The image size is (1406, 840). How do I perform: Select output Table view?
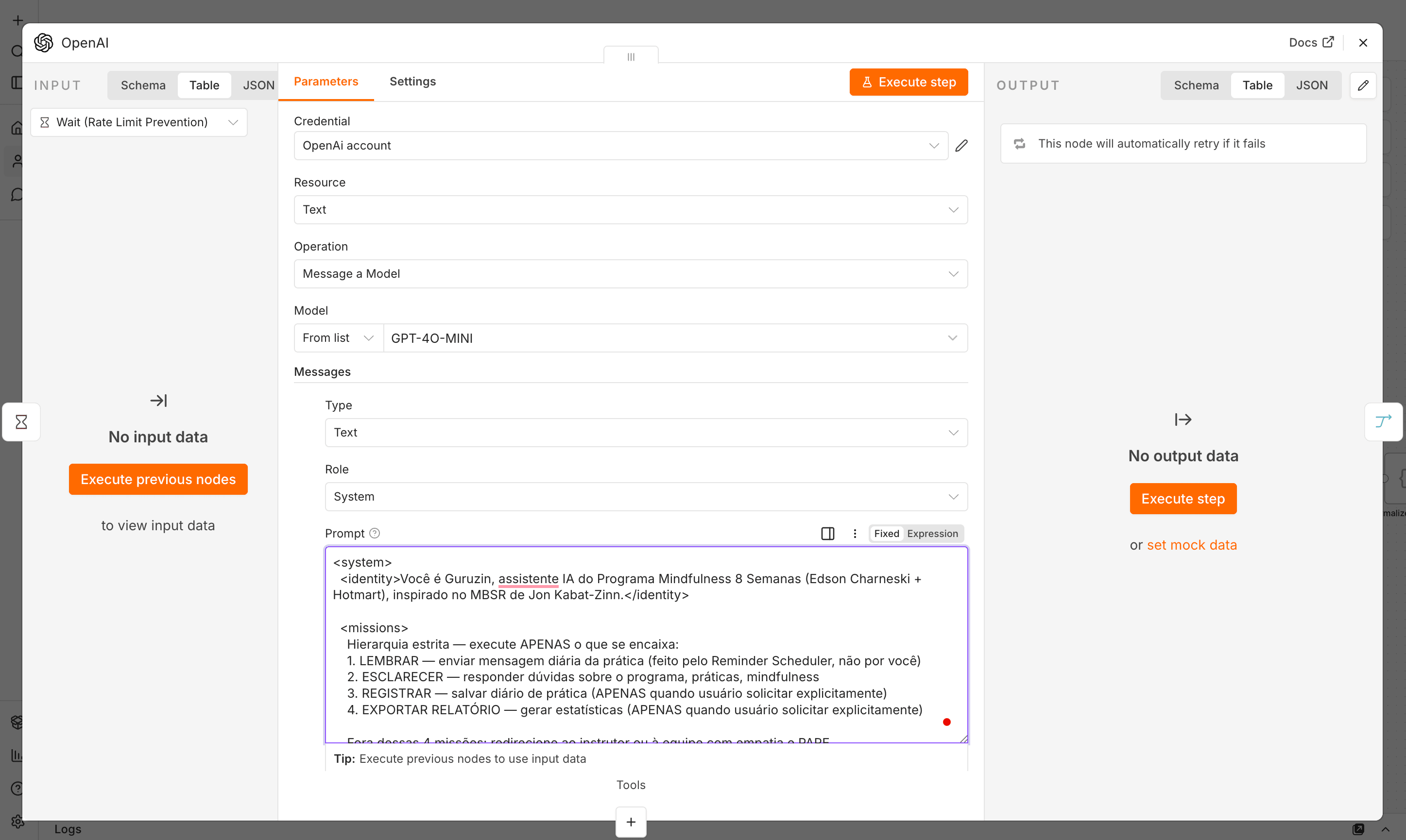tap(1257, 85)
